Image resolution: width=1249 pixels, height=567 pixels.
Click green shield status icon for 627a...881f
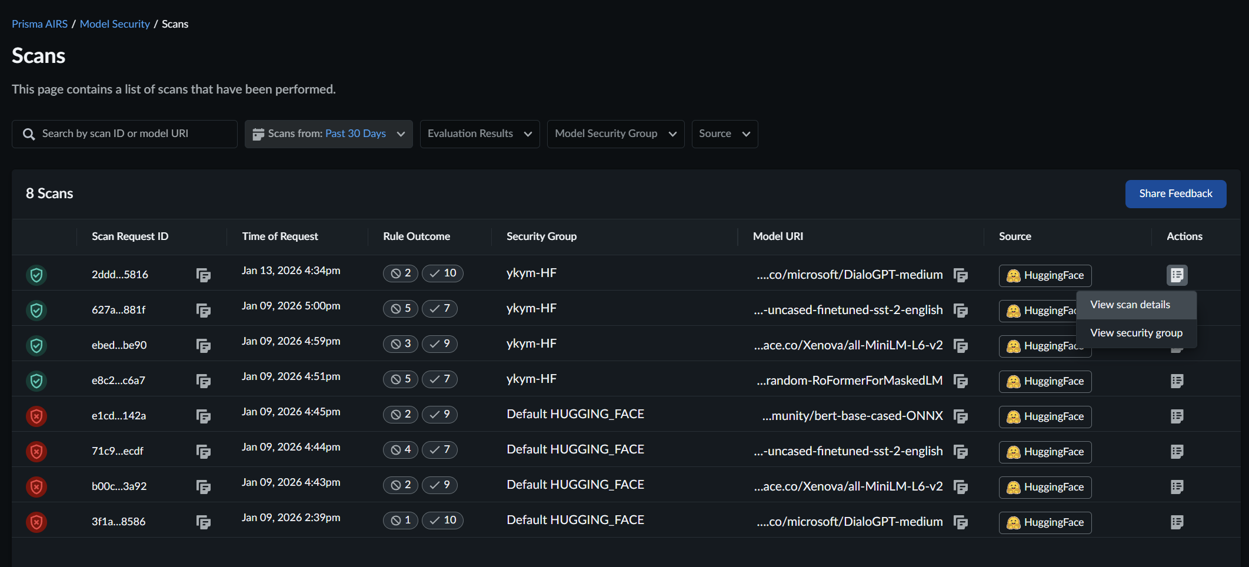[37, 310]
